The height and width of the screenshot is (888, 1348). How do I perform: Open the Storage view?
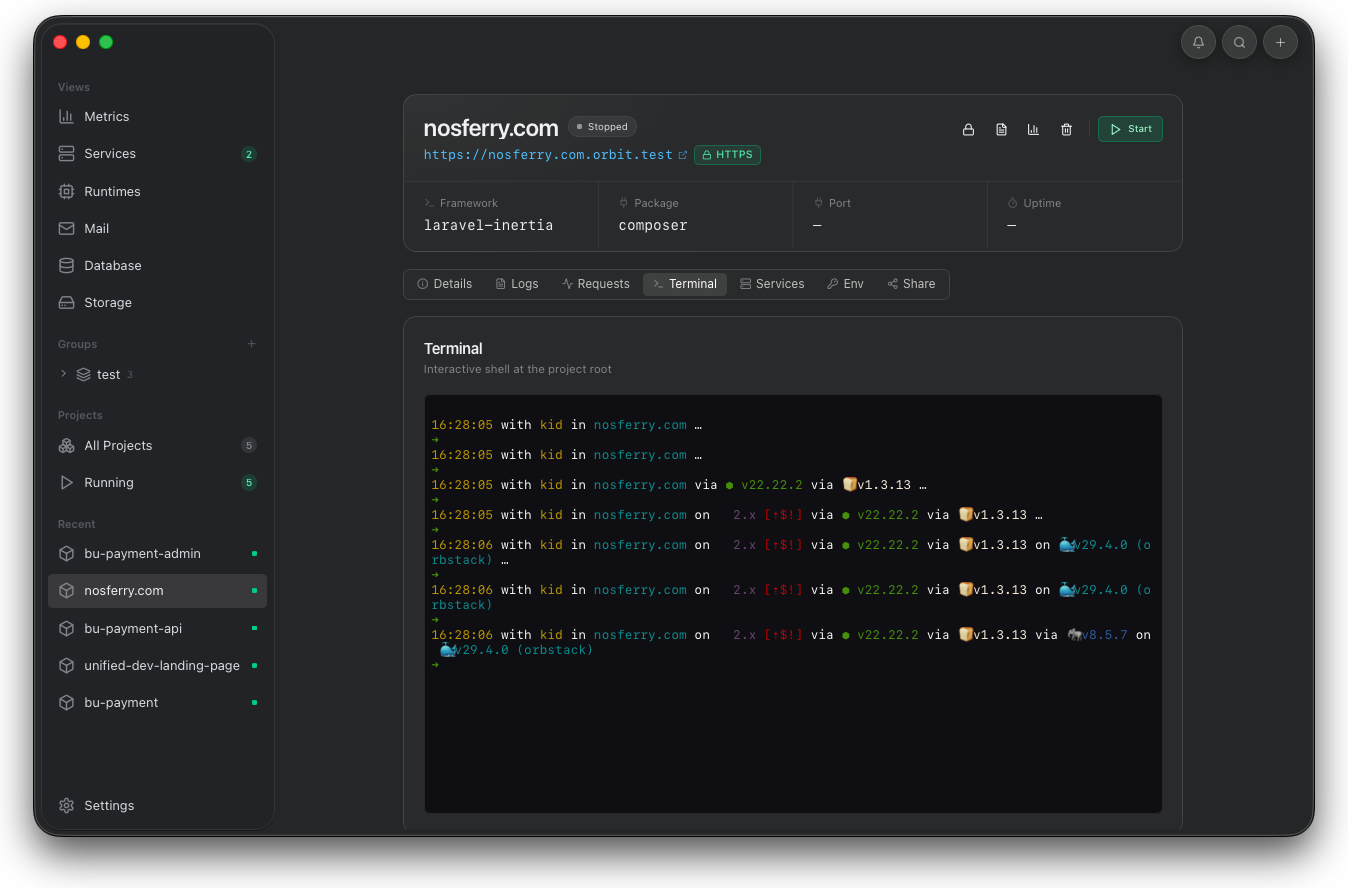(157, 302)
